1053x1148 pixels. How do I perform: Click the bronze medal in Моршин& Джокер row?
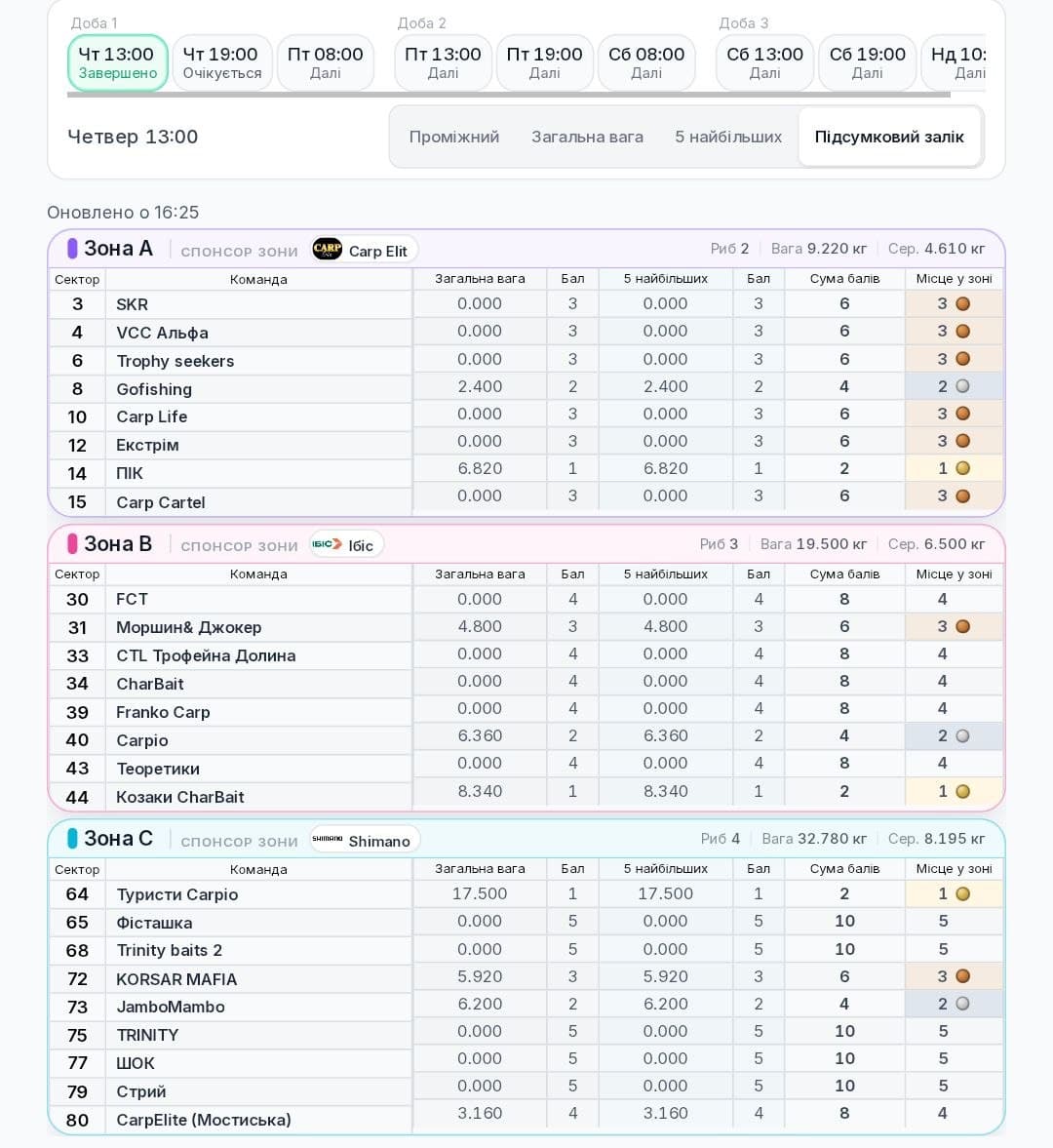click(x=963, y=627)
